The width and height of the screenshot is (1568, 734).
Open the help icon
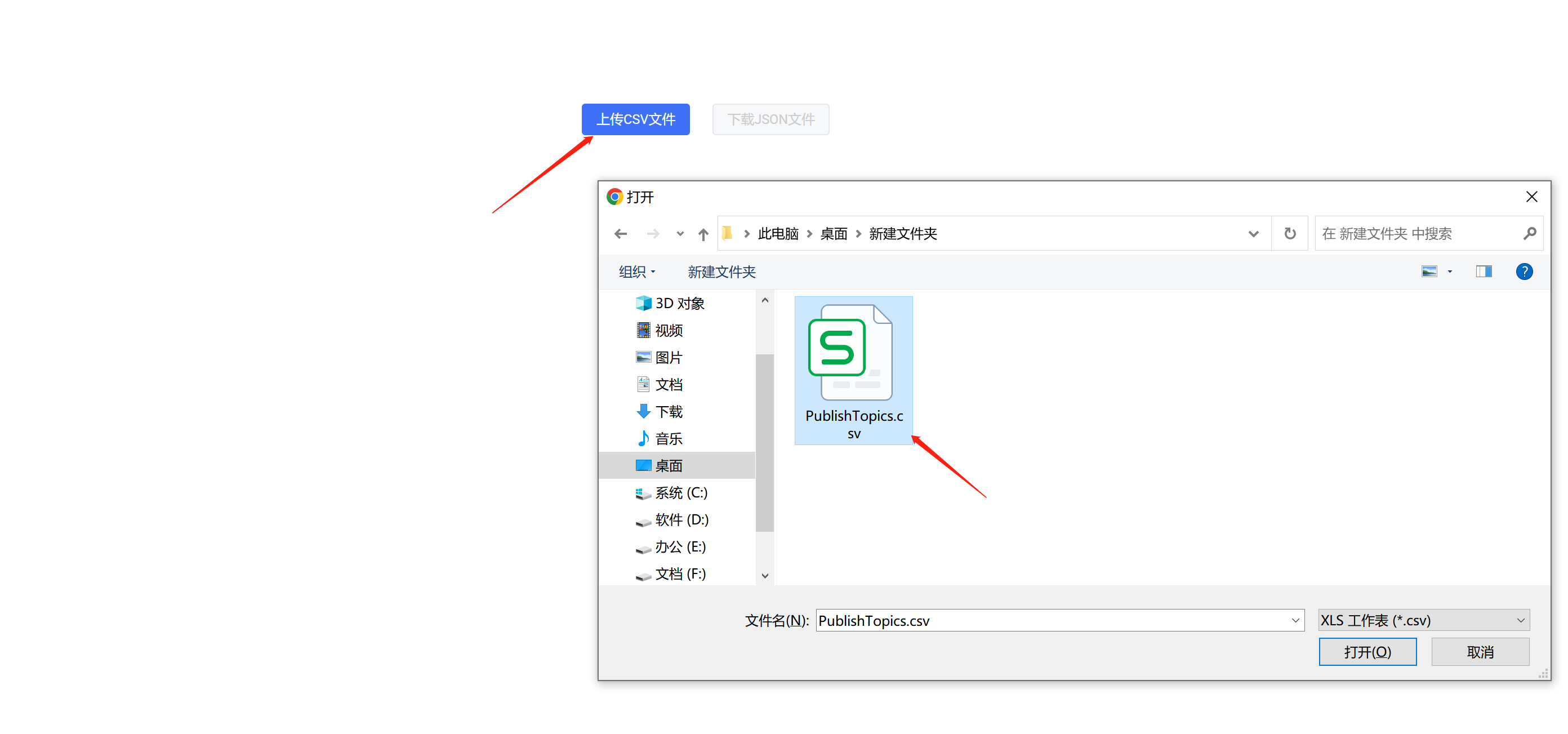(x=1524, y=272)
